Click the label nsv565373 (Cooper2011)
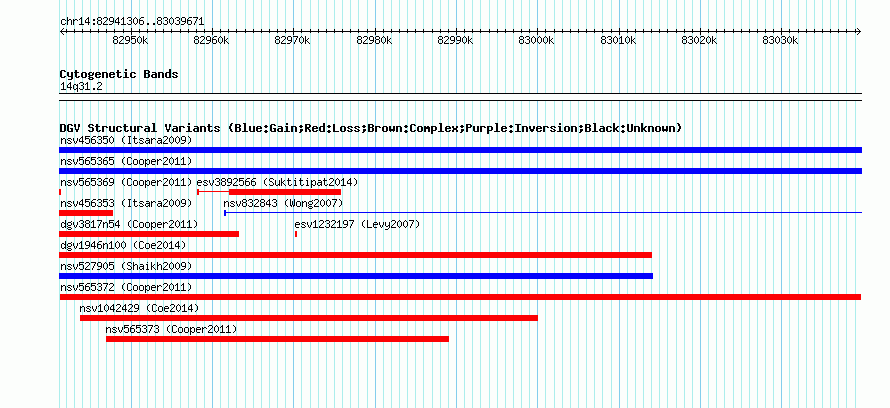 (171, 329)
